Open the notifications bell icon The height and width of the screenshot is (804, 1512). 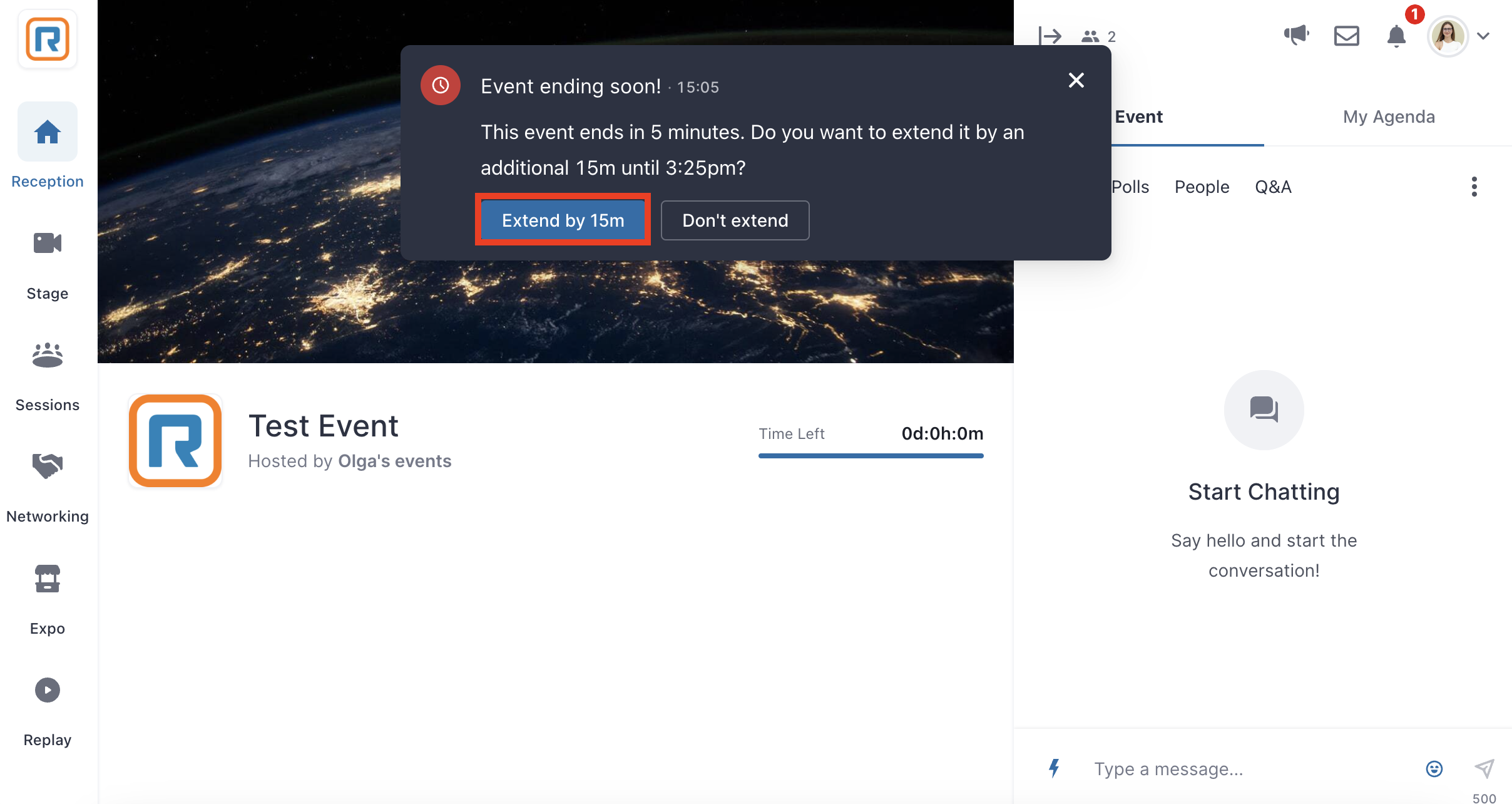pyautogui.click(x=1396, y=36)
